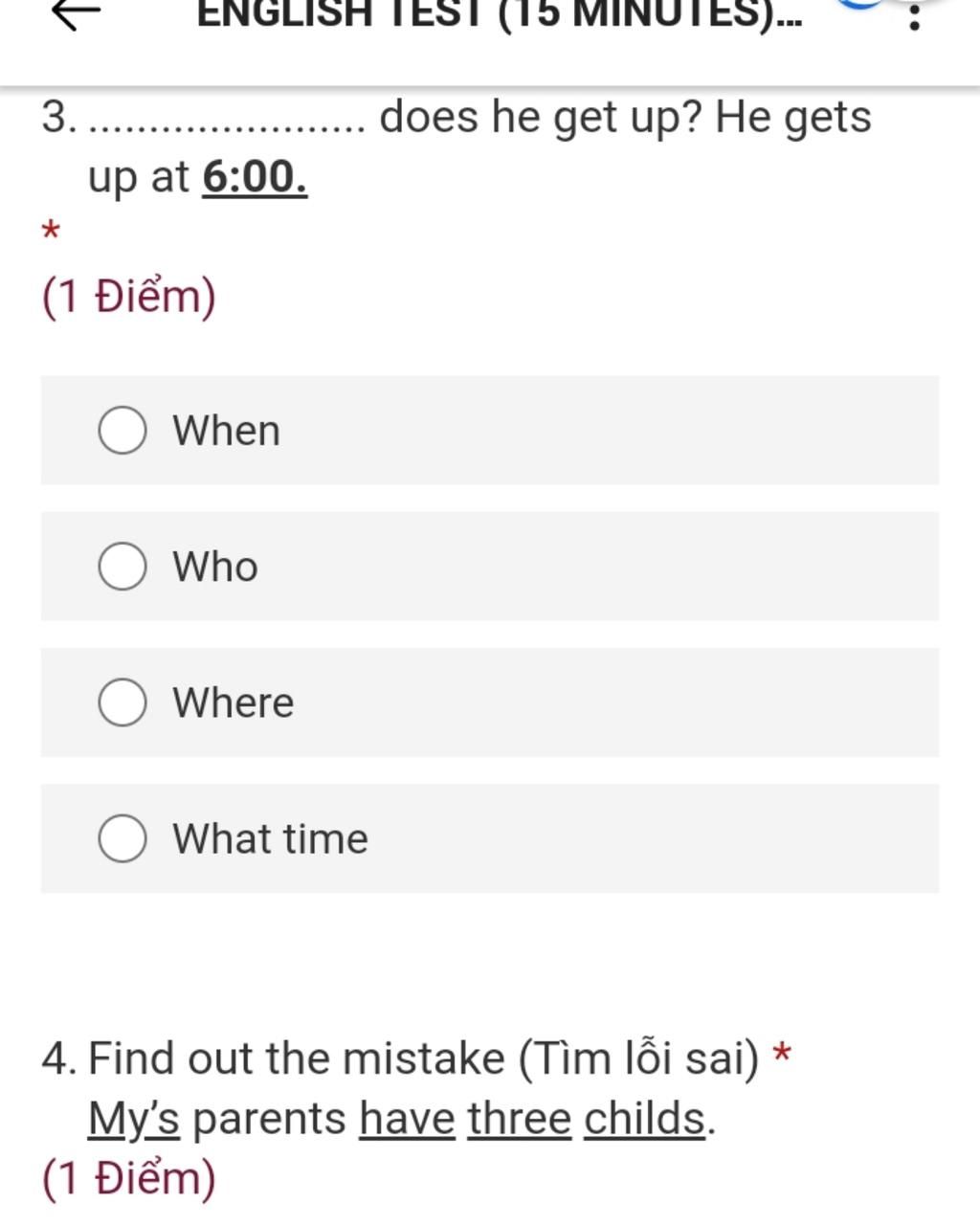980x1225 pixels.
Task: Select the "When" radio circle
Action: coord(122,431)
